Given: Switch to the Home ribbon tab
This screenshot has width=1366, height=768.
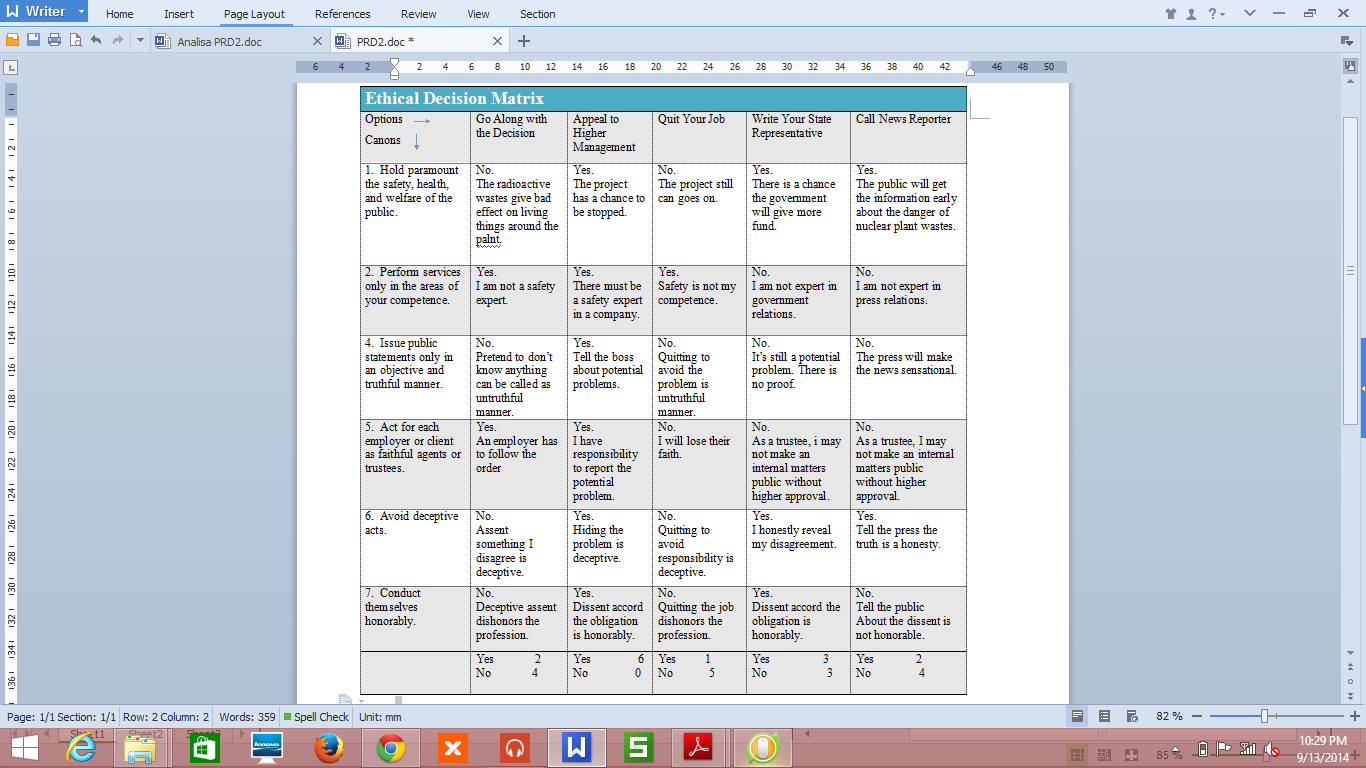Looking at the screenshot, I should pos(119,14).
